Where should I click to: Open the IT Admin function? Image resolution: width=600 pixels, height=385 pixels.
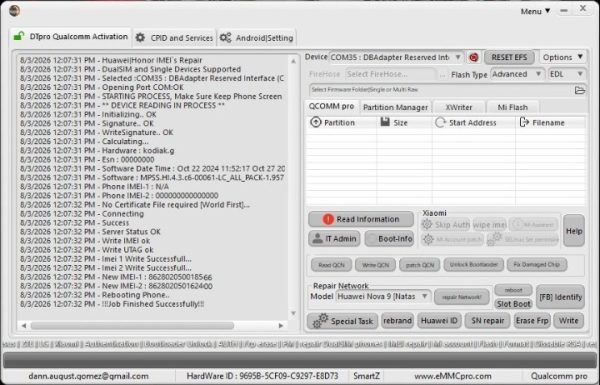tap(334, 239)
